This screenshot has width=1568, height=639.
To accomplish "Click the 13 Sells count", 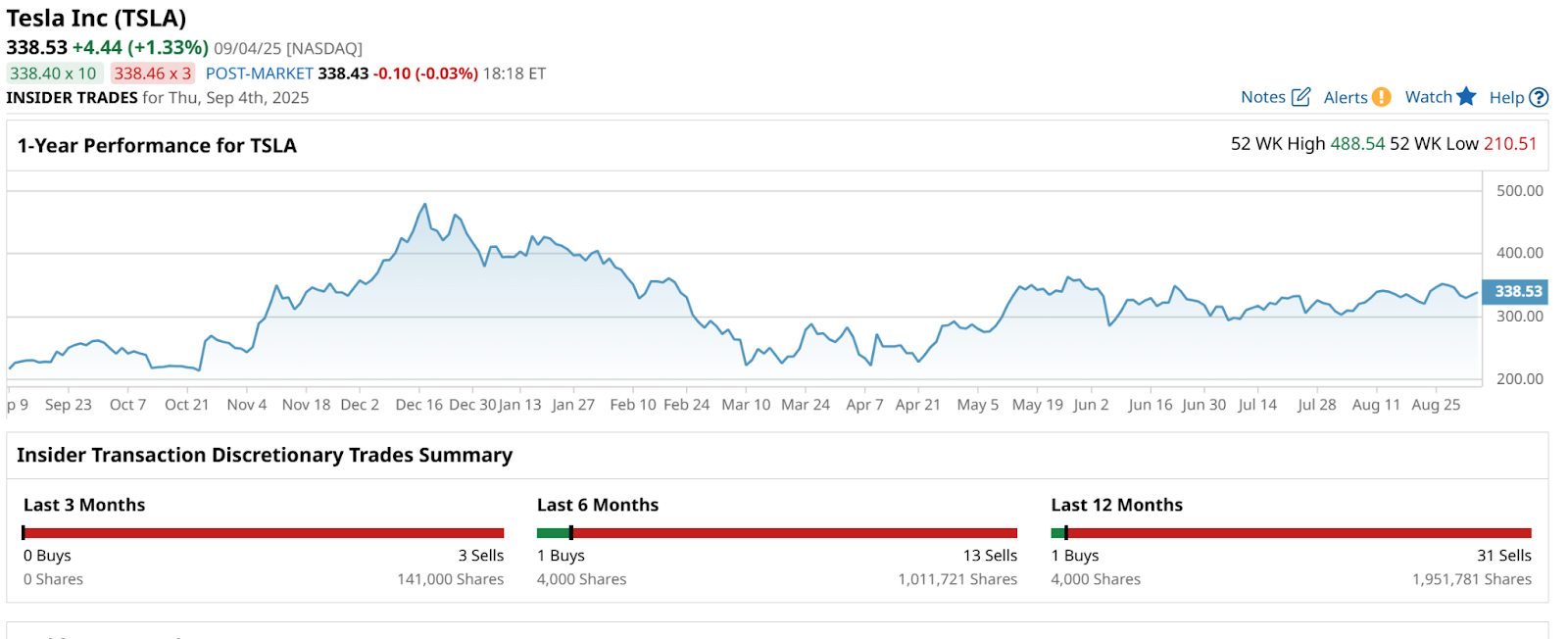I will coord(990,556).
